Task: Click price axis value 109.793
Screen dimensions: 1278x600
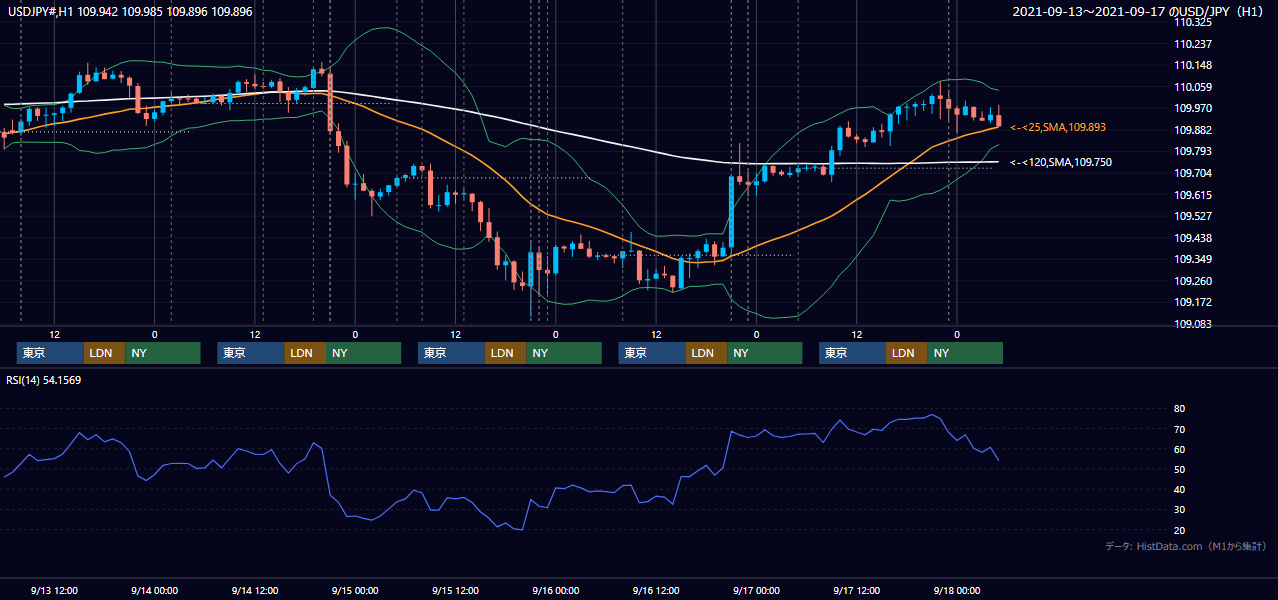Action: [x=1193, y=152]
